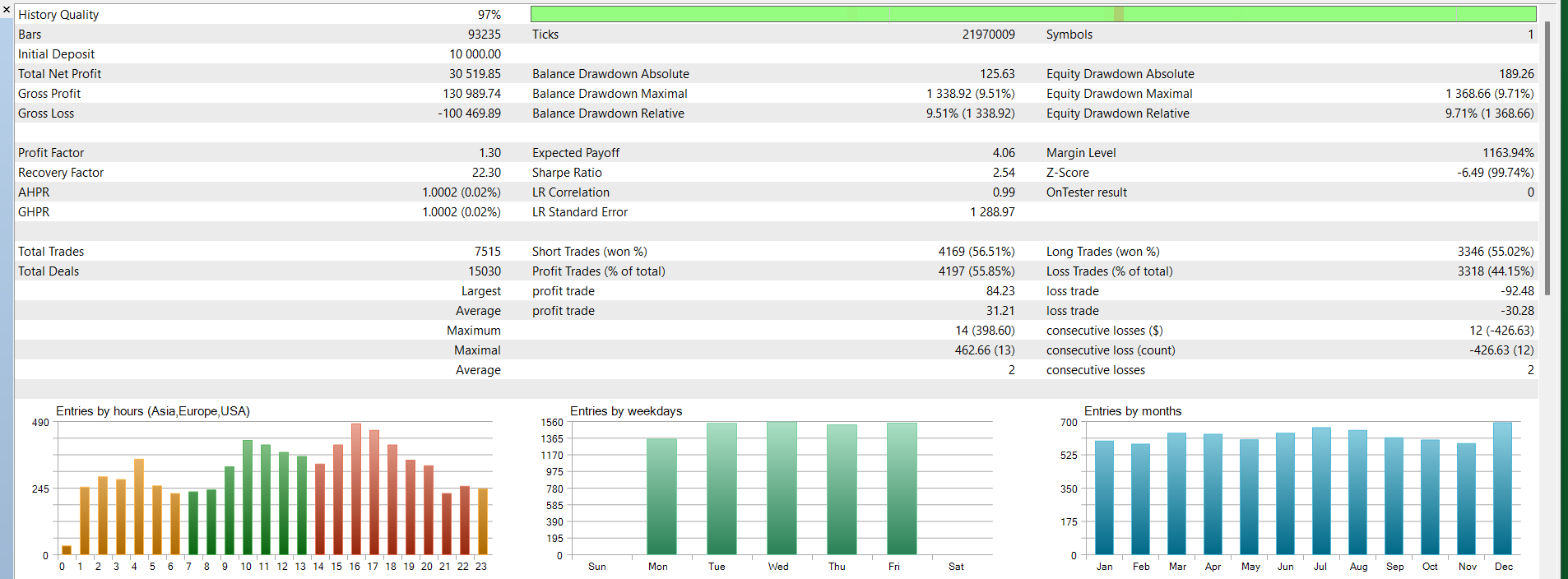Click the small hour 0 bar in the hours chart
This screenshot has width=1568, height=579.
click(67, 549)
